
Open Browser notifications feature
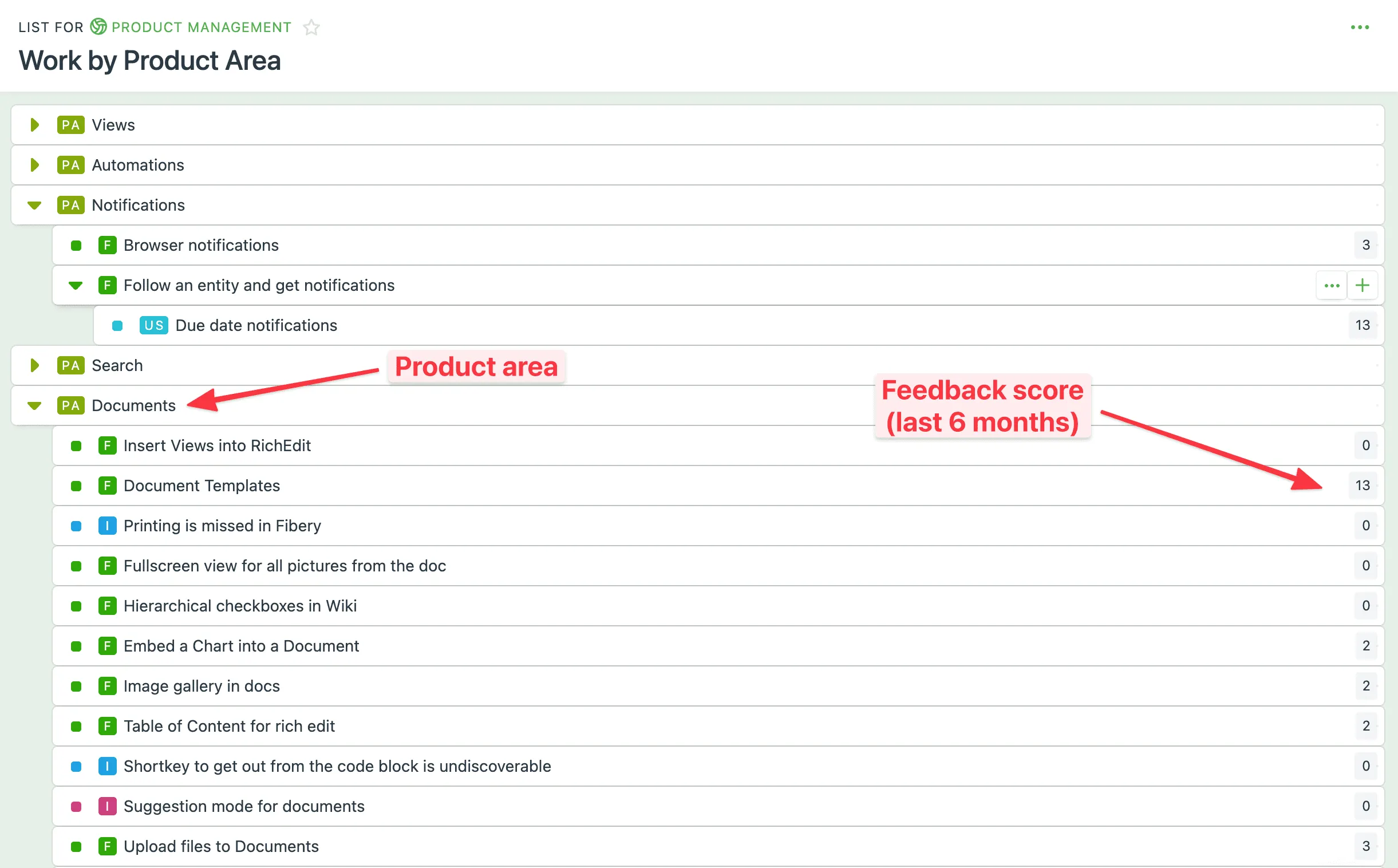[201, 245]
